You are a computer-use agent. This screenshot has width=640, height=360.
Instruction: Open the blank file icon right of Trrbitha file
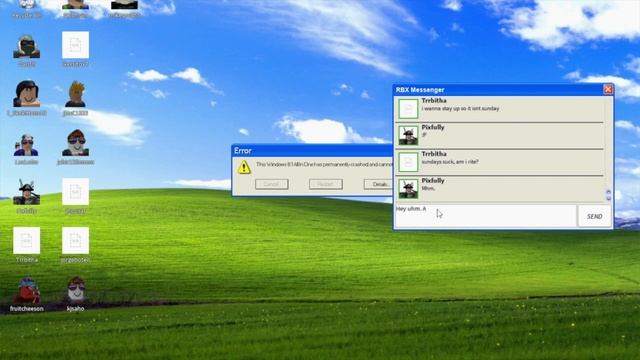click(x=76, y=240)
